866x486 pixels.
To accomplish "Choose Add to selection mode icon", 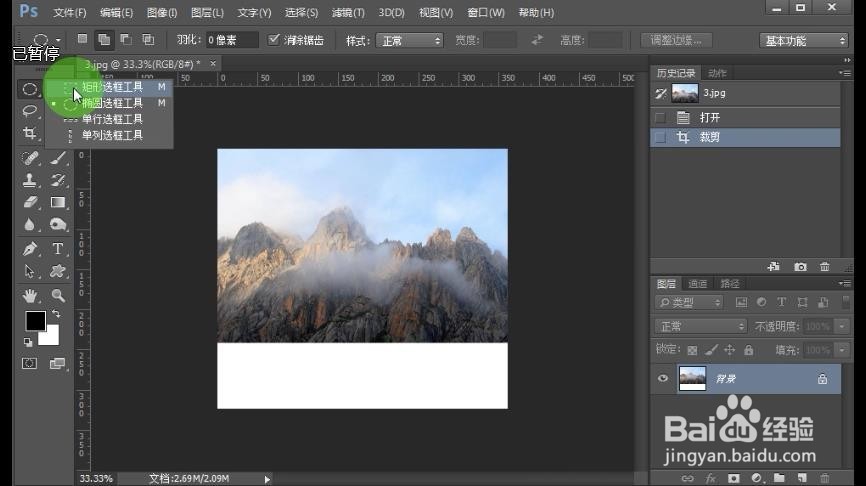I will 104,39.
